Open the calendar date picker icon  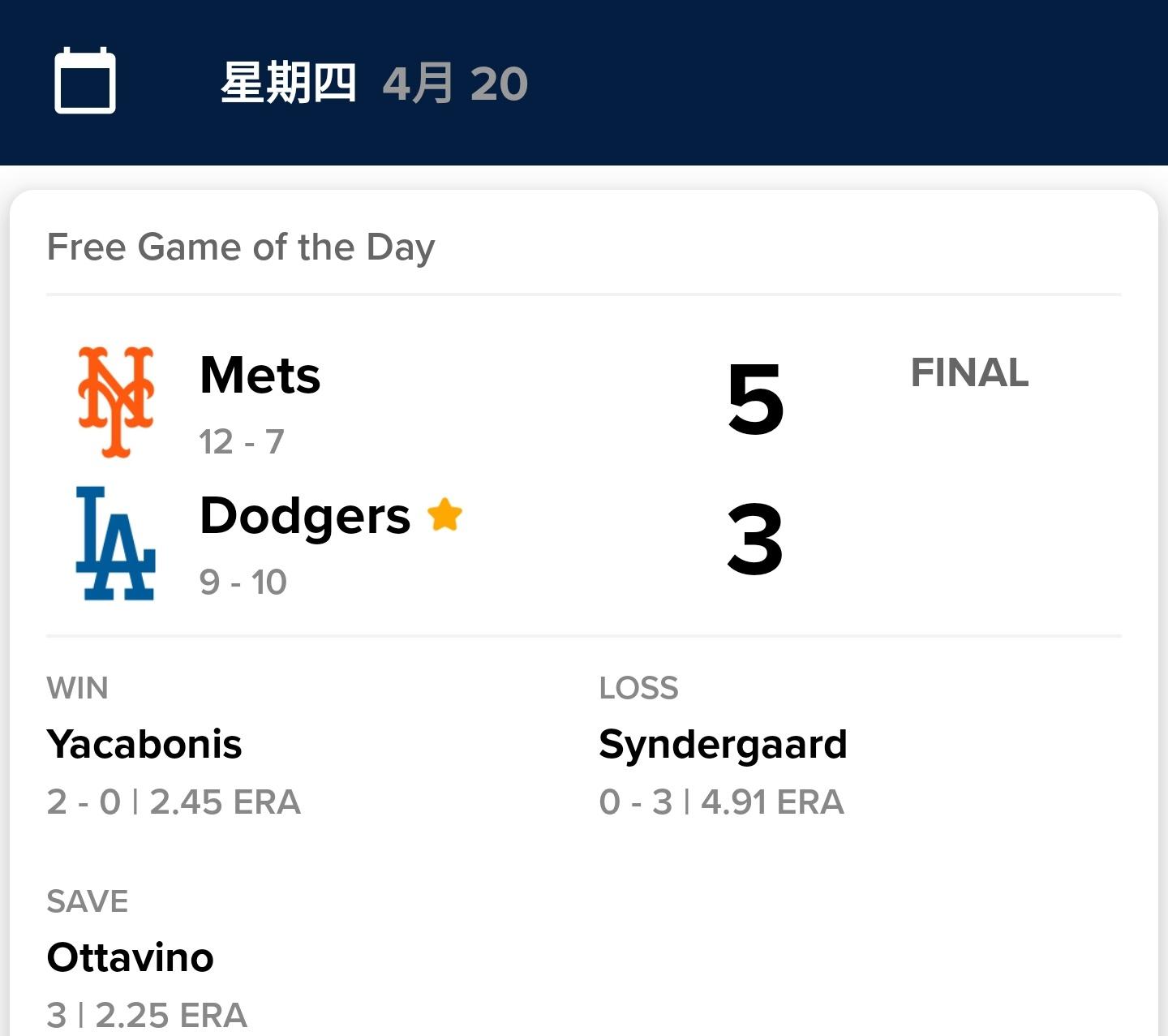click(x=85, y=81)
